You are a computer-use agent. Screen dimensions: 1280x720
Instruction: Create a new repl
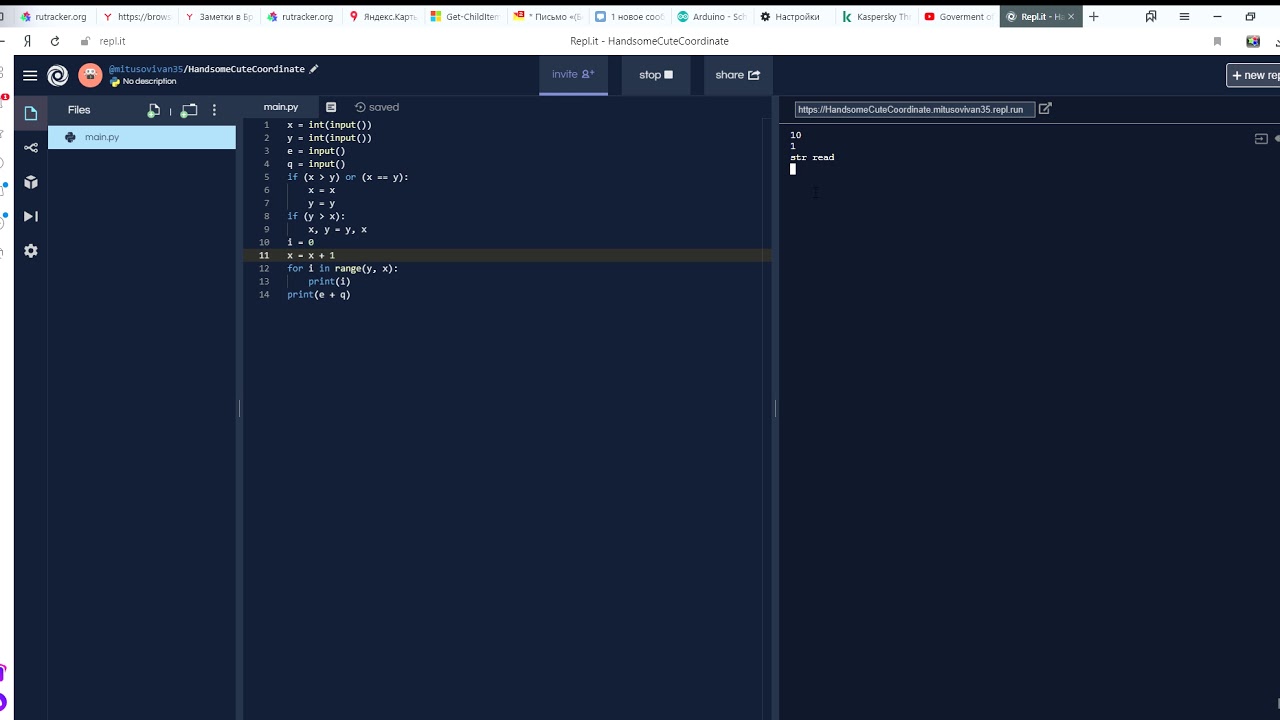click(1254, 75)
